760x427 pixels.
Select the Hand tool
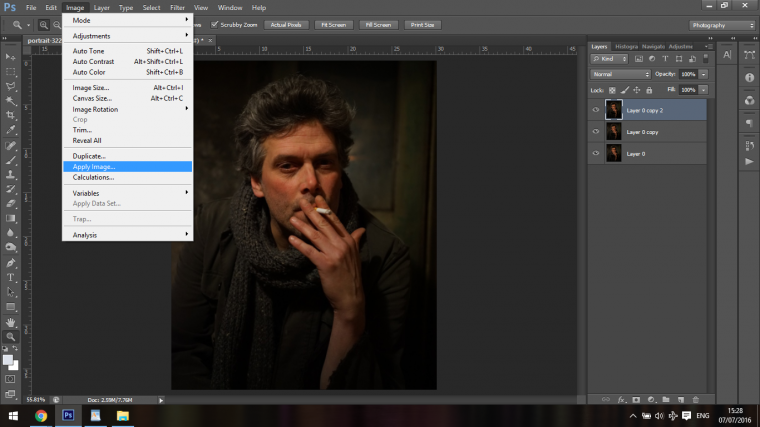click(x=10, y=322)
